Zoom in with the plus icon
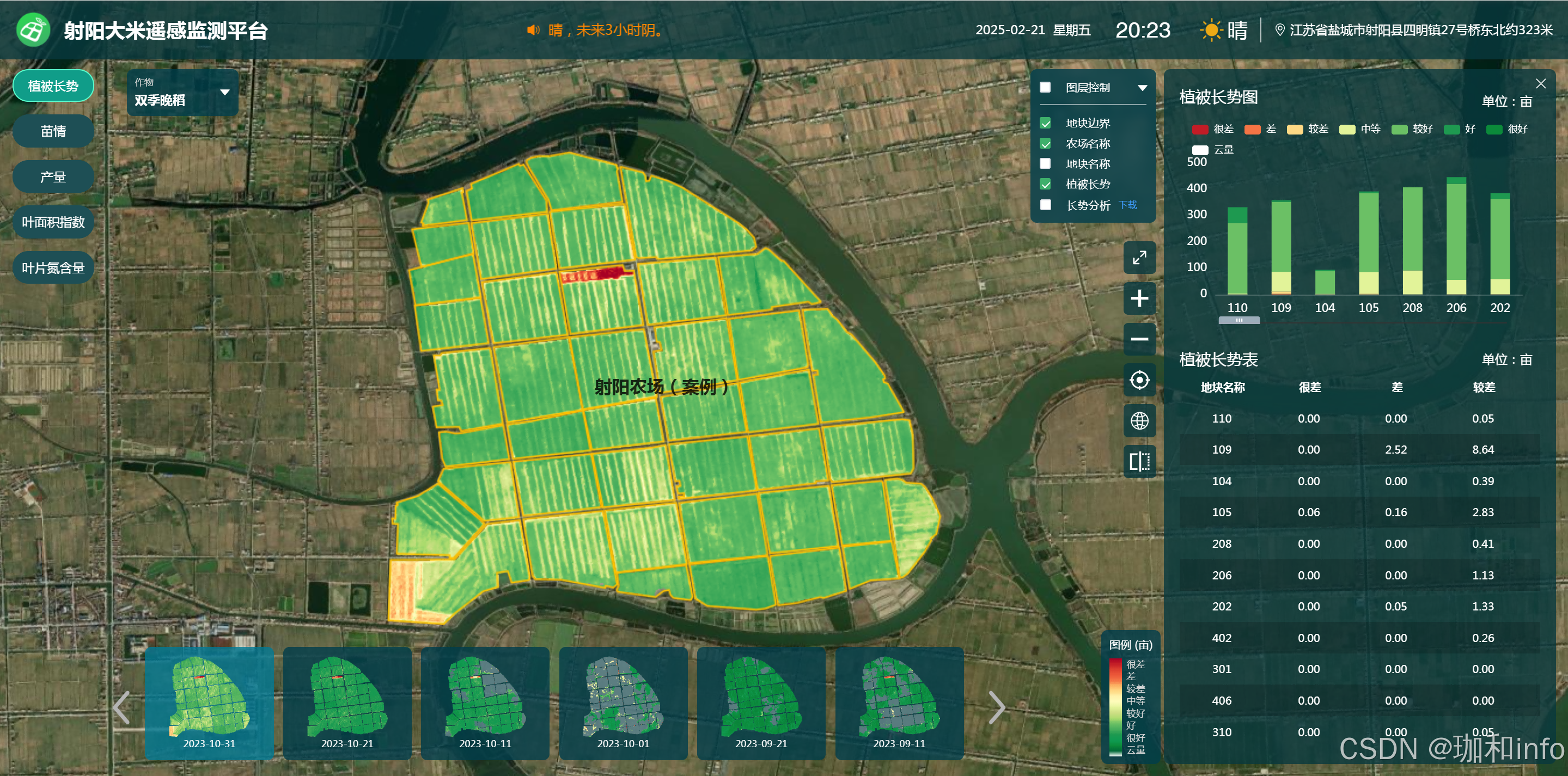This screenshot has width=1568, height=776. (1139, 298)
